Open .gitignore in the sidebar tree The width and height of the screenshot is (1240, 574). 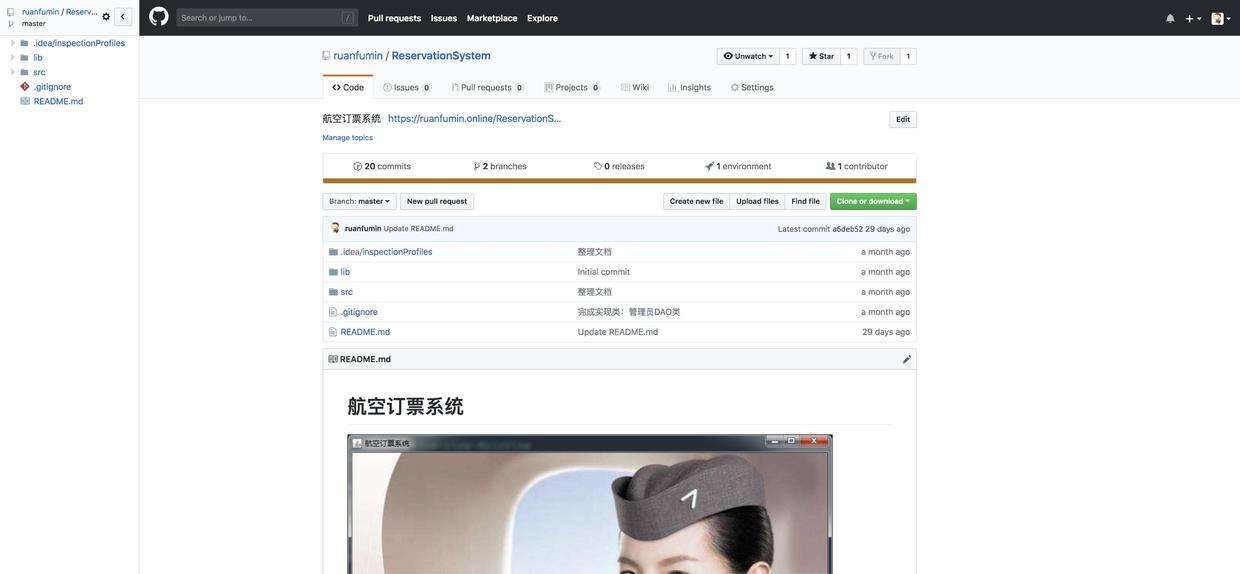[52, 87]
